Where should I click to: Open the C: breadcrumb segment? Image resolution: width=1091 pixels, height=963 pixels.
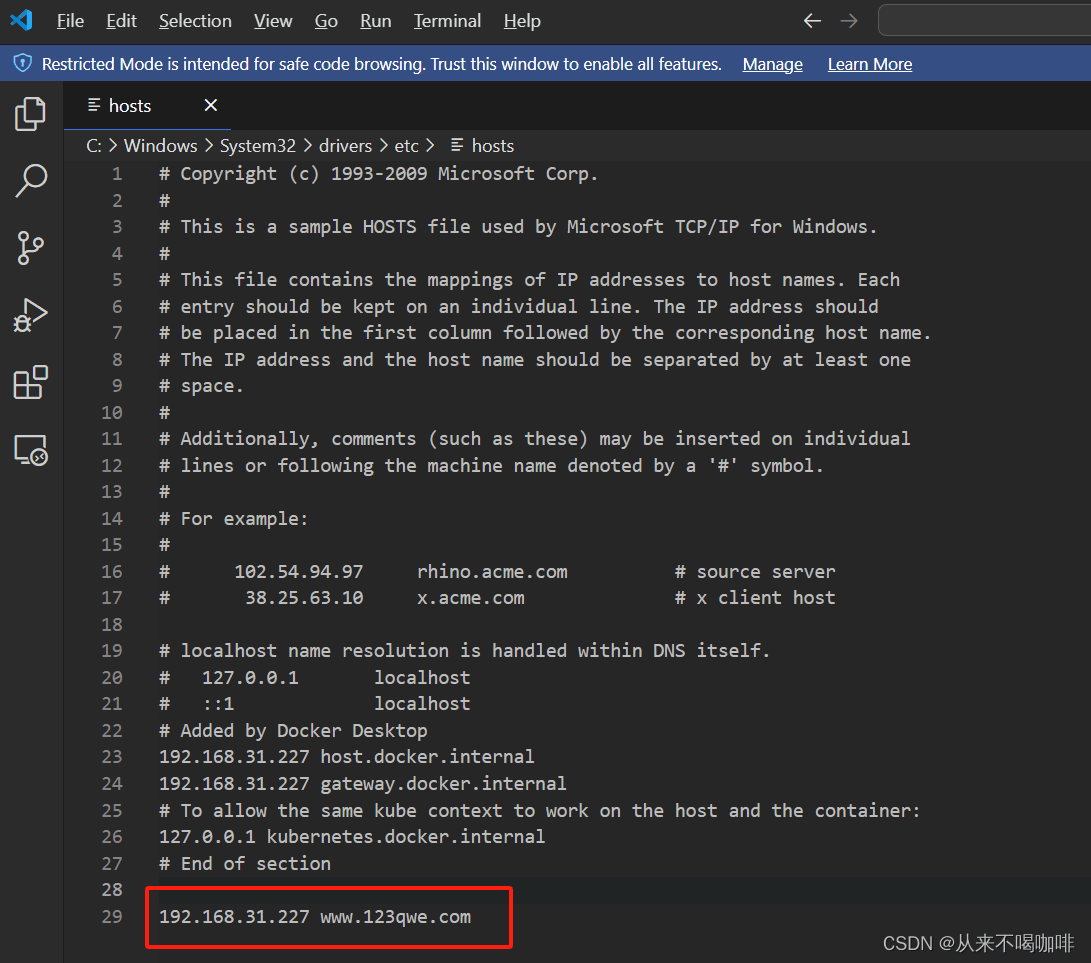[x=94, y=145]
